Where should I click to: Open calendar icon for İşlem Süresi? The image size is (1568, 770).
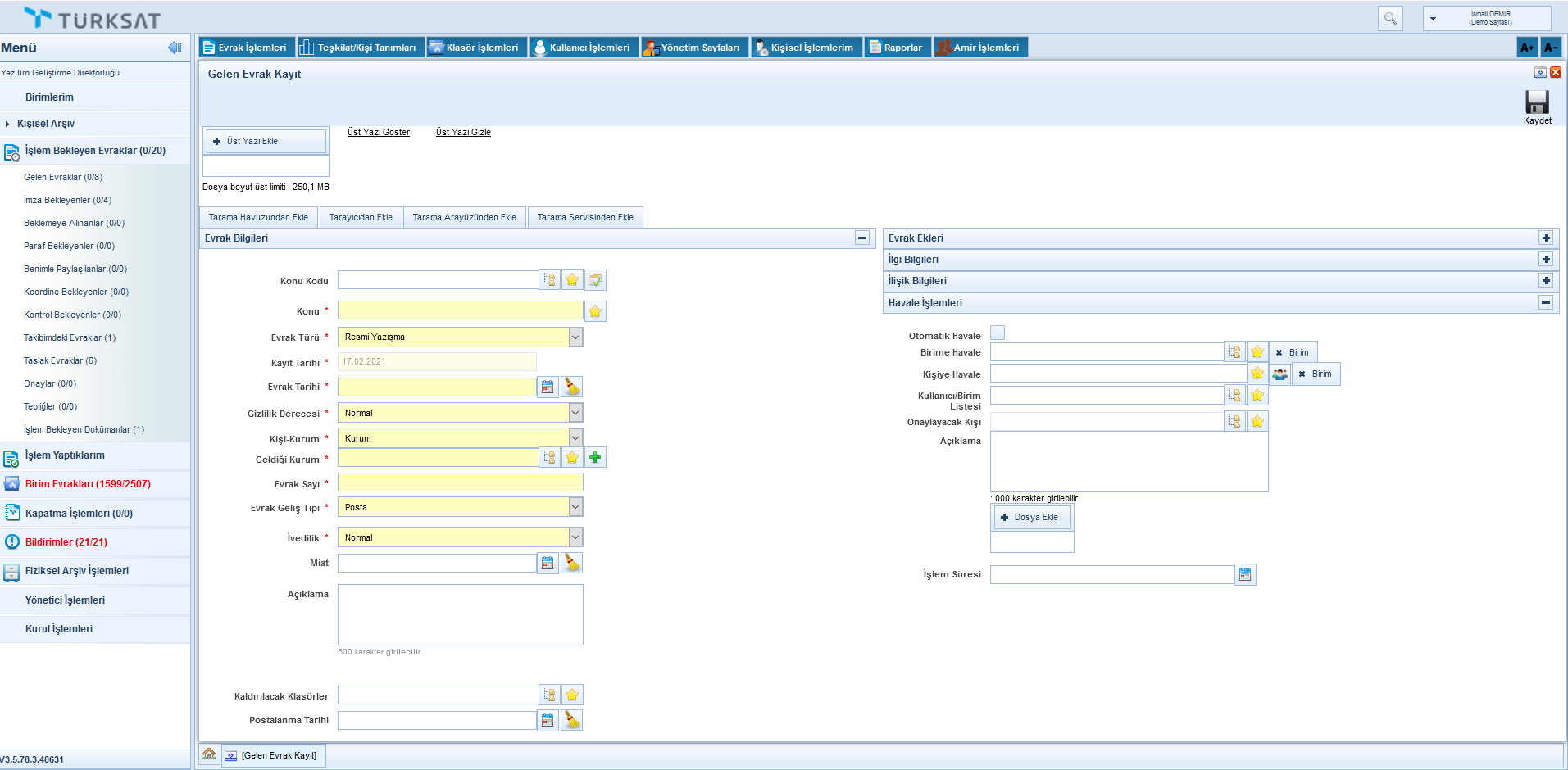(x=1245, y=575)
